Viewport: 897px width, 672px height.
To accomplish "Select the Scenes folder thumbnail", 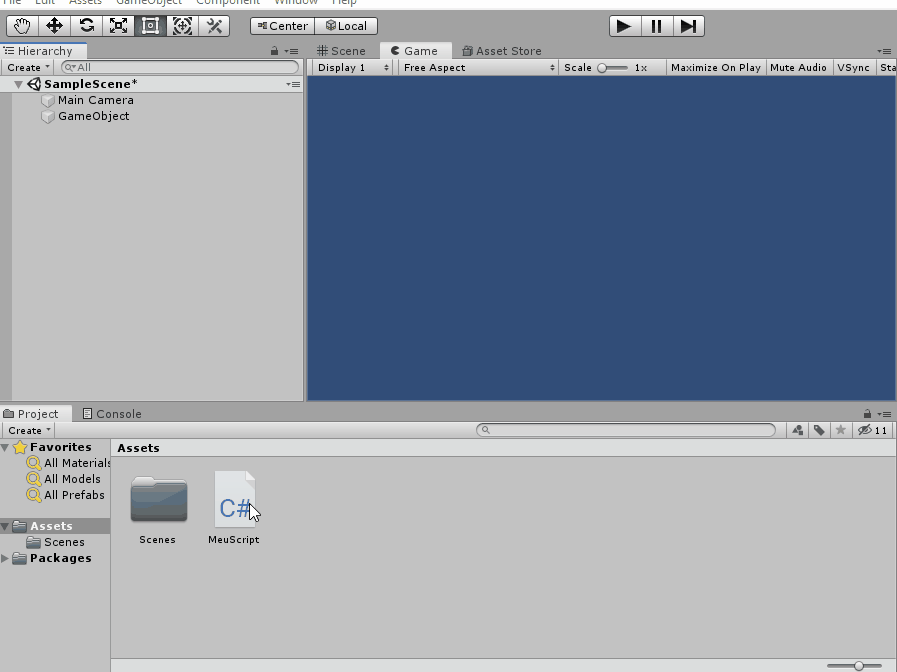I will 158,499.
